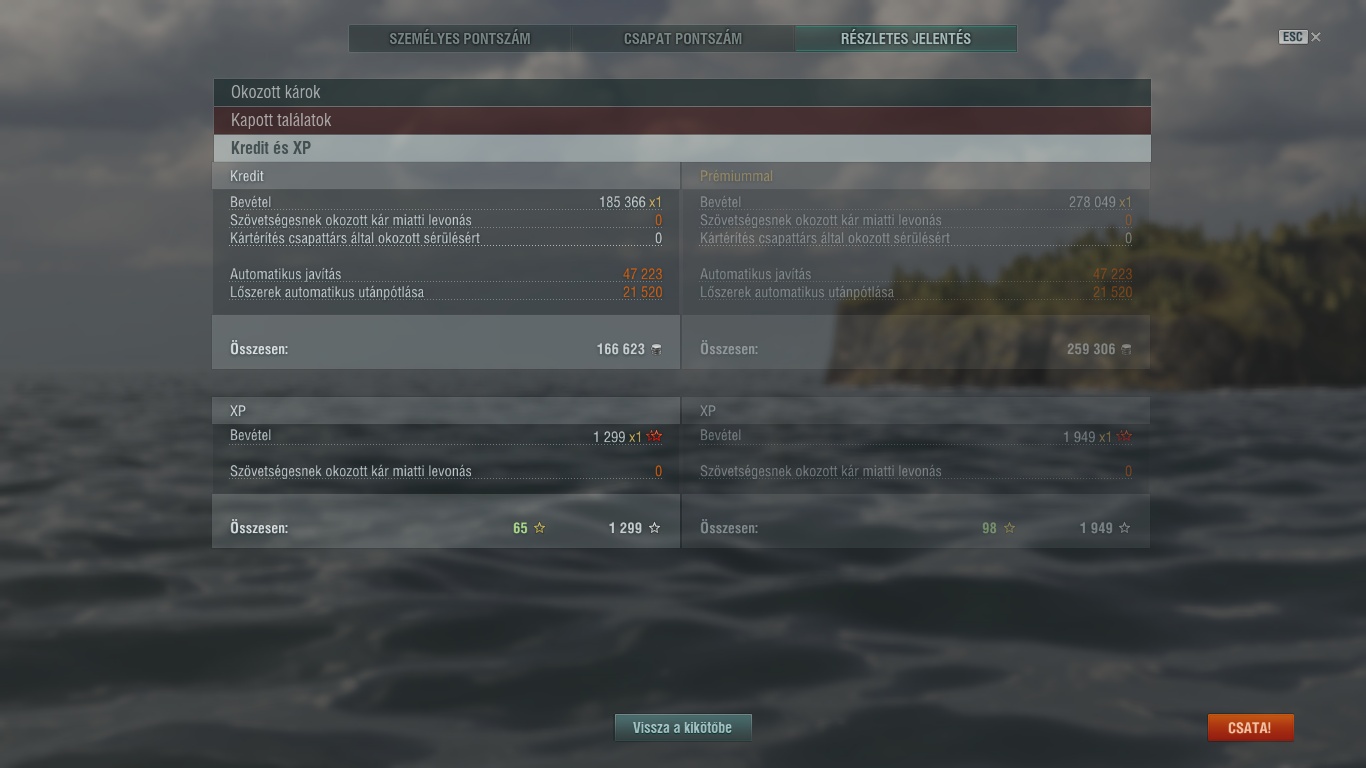
Task: Click the gold star next to 98
Action: 1010,528
